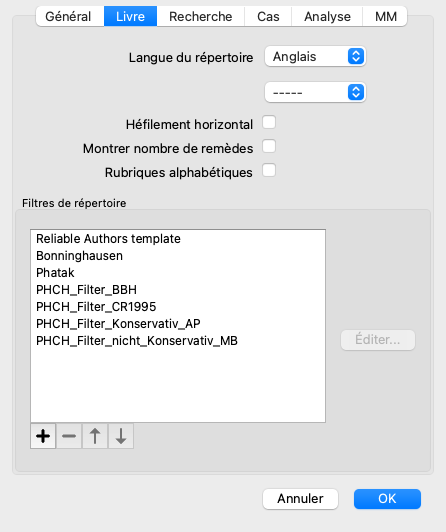This screenshot has width=446, height=532.
Task: Check Montrer nombre de remèdes
Action: pyautogui.click(x=269, y=147)
